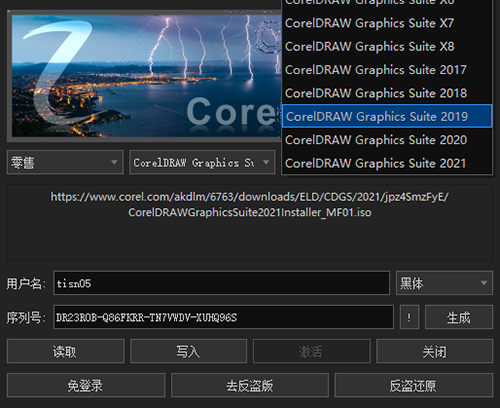Click the Corel lightning banner image
The width and height of the screenshot is (500, 408).
[x=145, y=75]
